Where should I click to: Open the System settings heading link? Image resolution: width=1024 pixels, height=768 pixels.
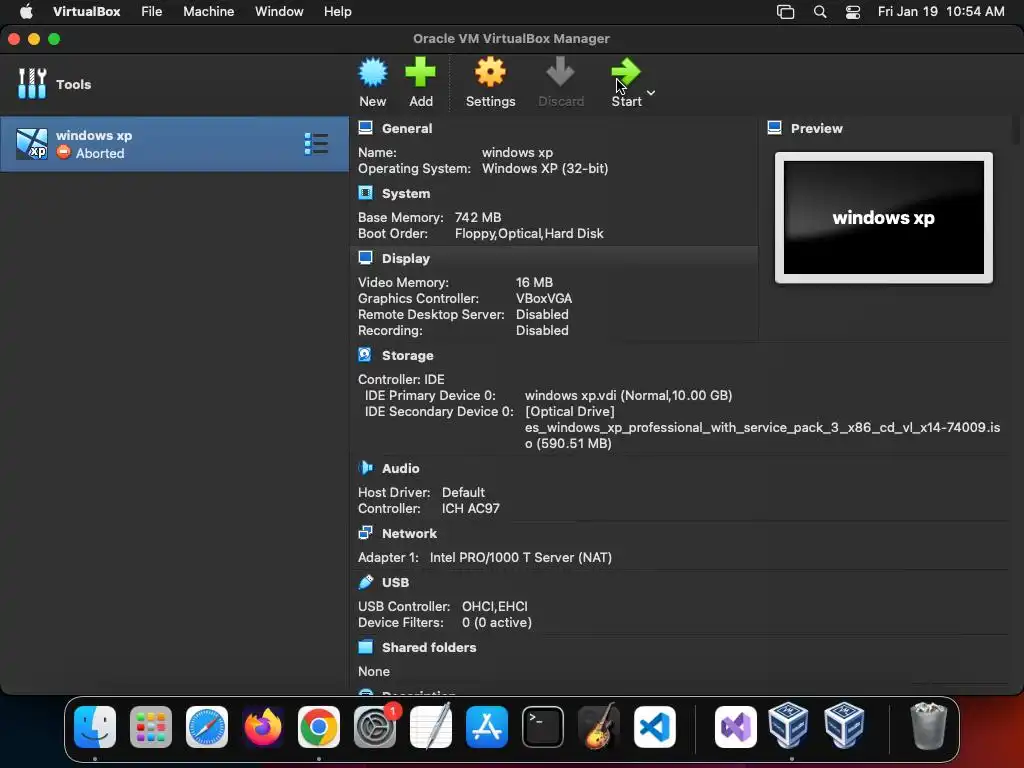point(406,193)
